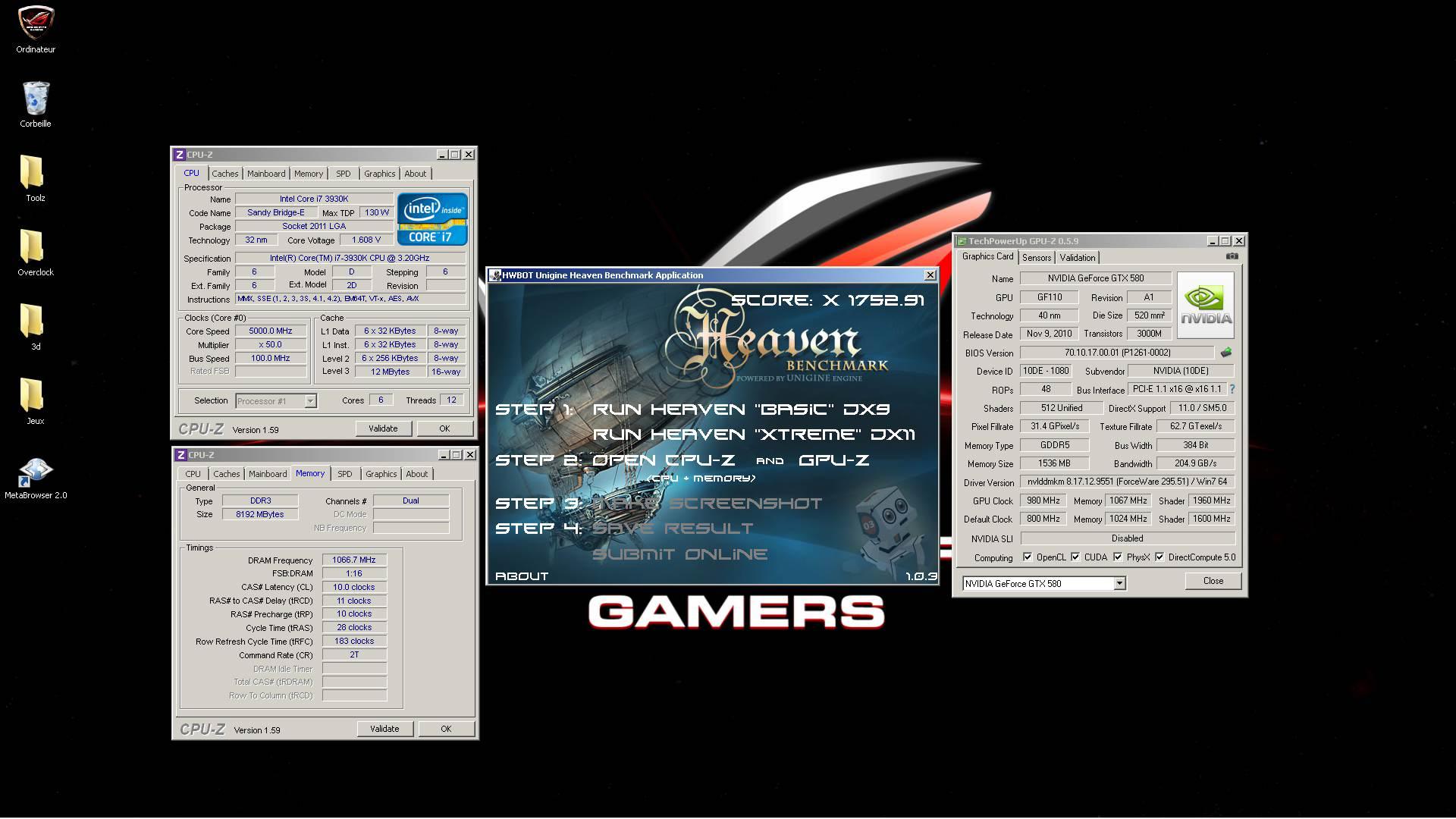This screenshot has height=819, width=1456.
Task: Click the Core Speed 5000.0 MHz field
Action: [271, 331]
